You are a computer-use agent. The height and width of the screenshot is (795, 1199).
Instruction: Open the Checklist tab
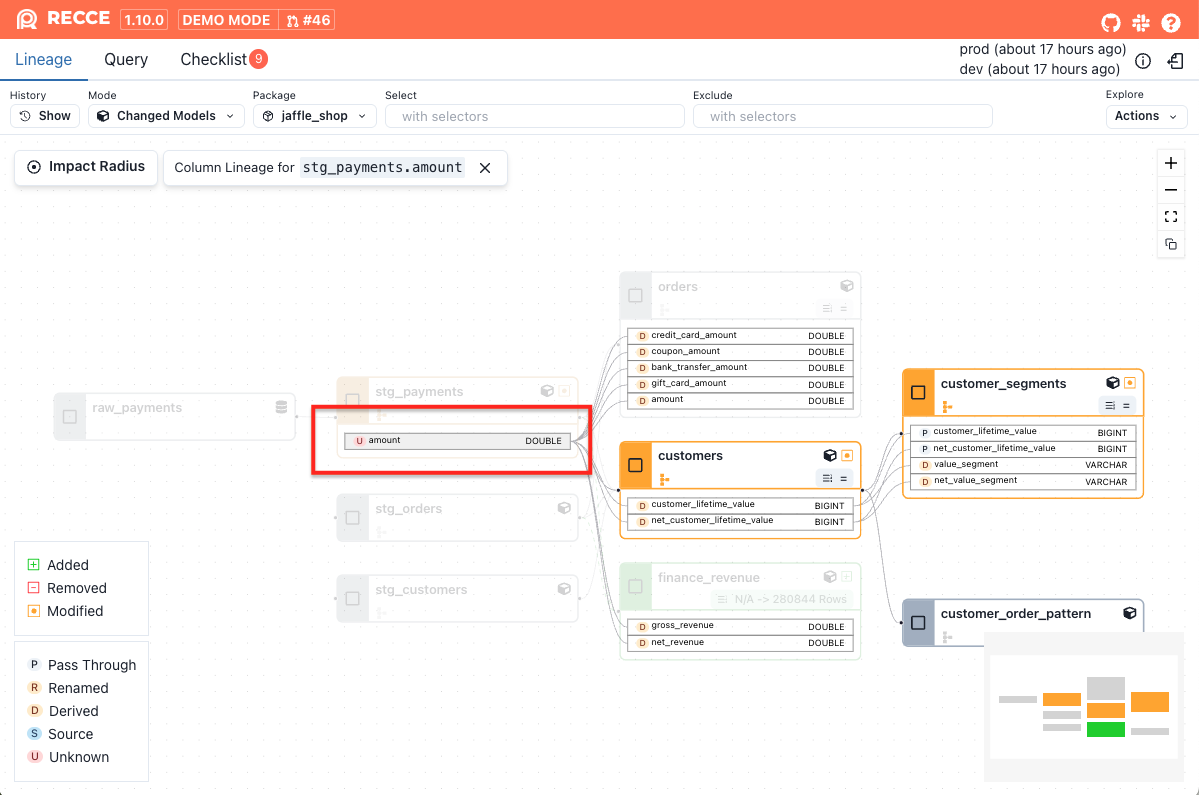click(x=214, y=60)
